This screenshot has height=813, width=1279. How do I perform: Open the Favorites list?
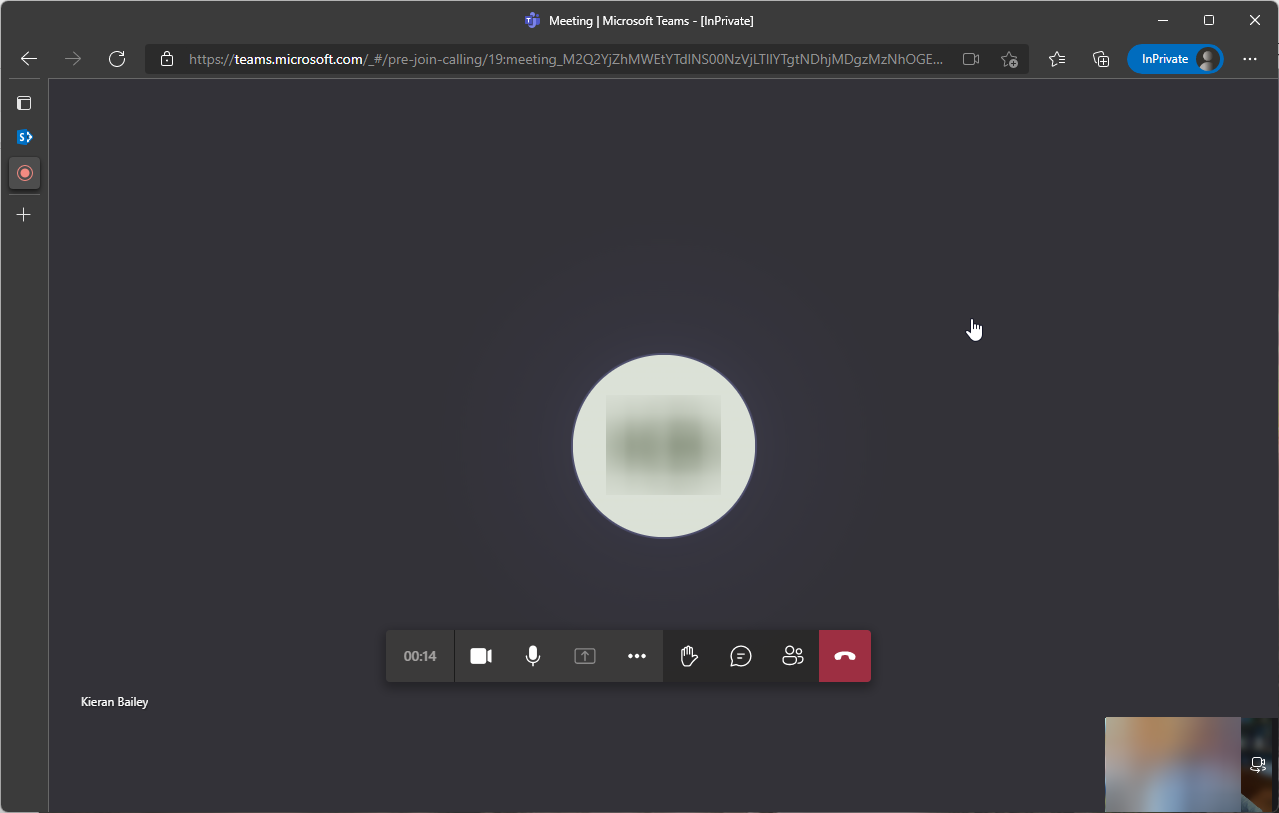point(1057,59)
